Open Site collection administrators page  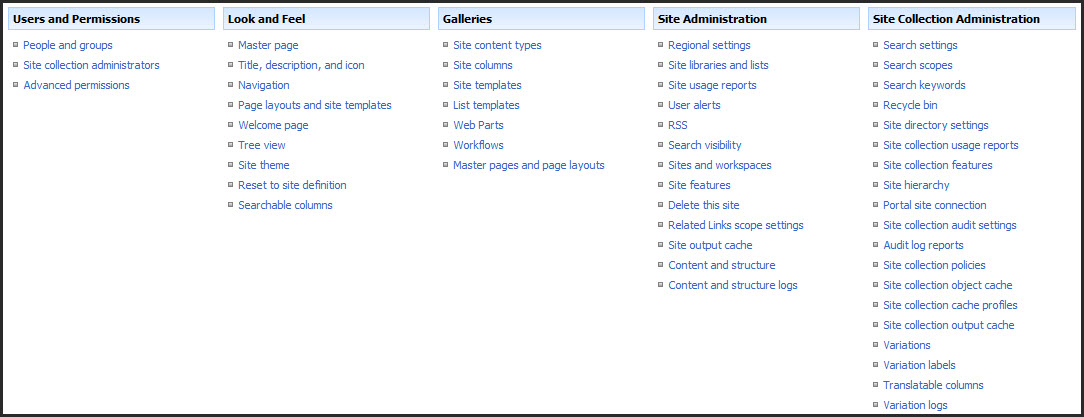pyautogui.click(x=91, y=65)
